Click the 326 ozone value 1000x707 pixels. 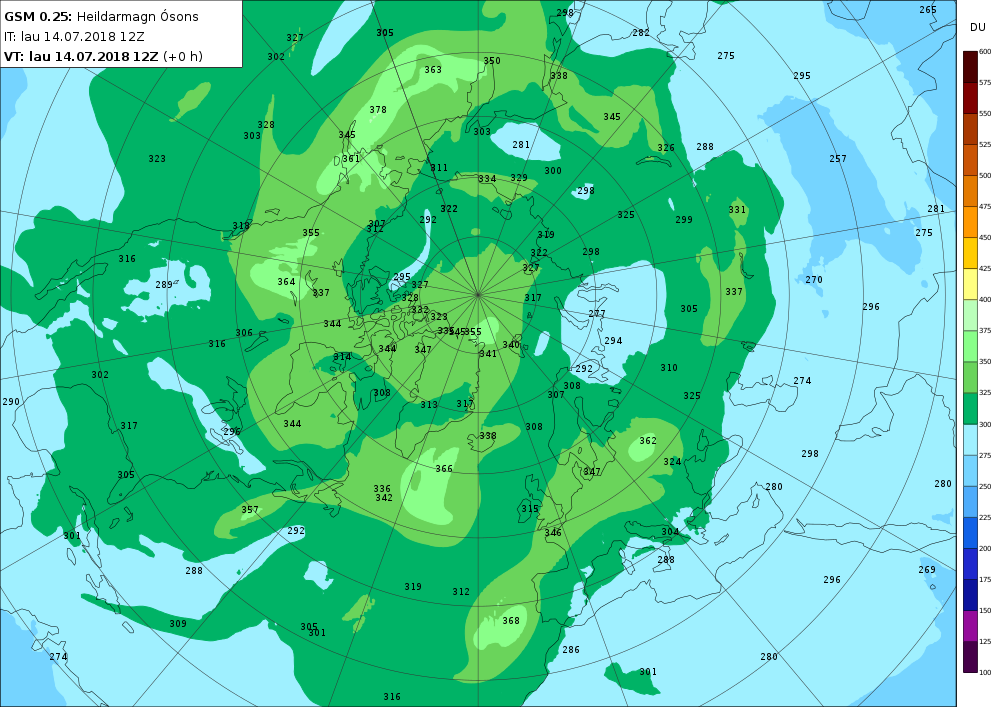click(666, 147)
